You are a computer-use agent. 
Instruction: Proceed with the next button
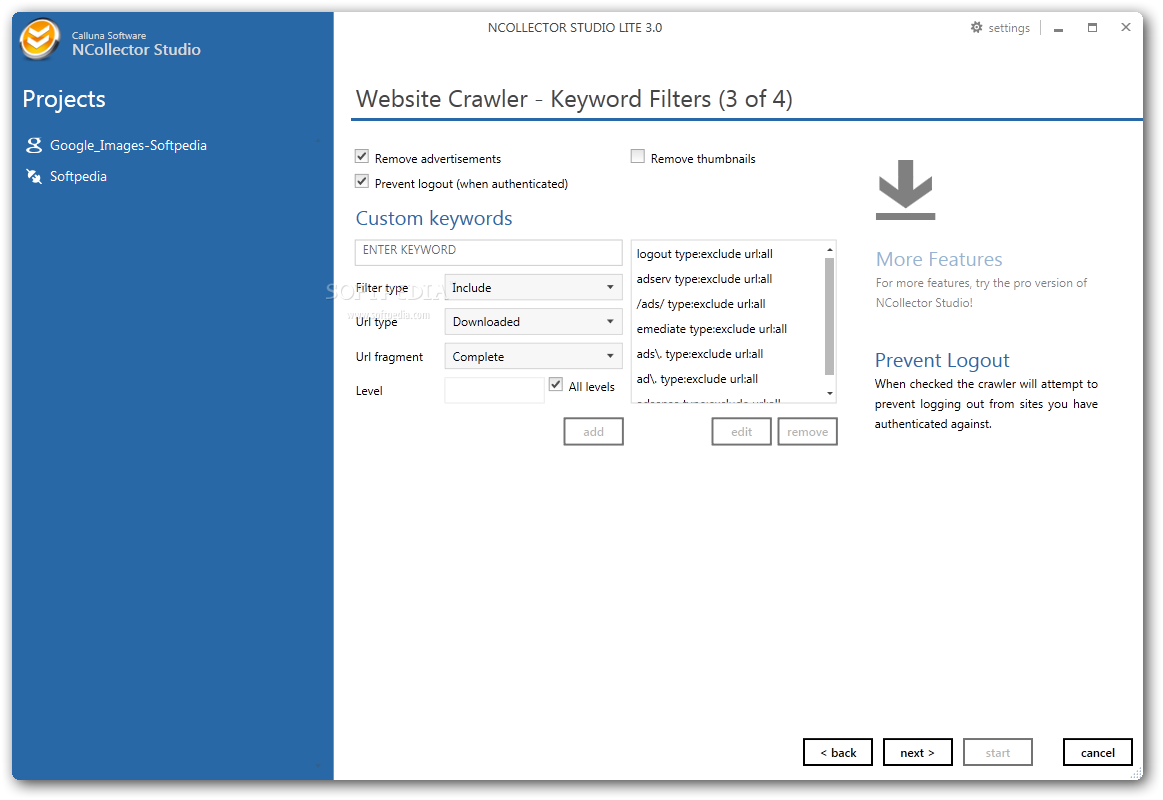tap(917, 753)
